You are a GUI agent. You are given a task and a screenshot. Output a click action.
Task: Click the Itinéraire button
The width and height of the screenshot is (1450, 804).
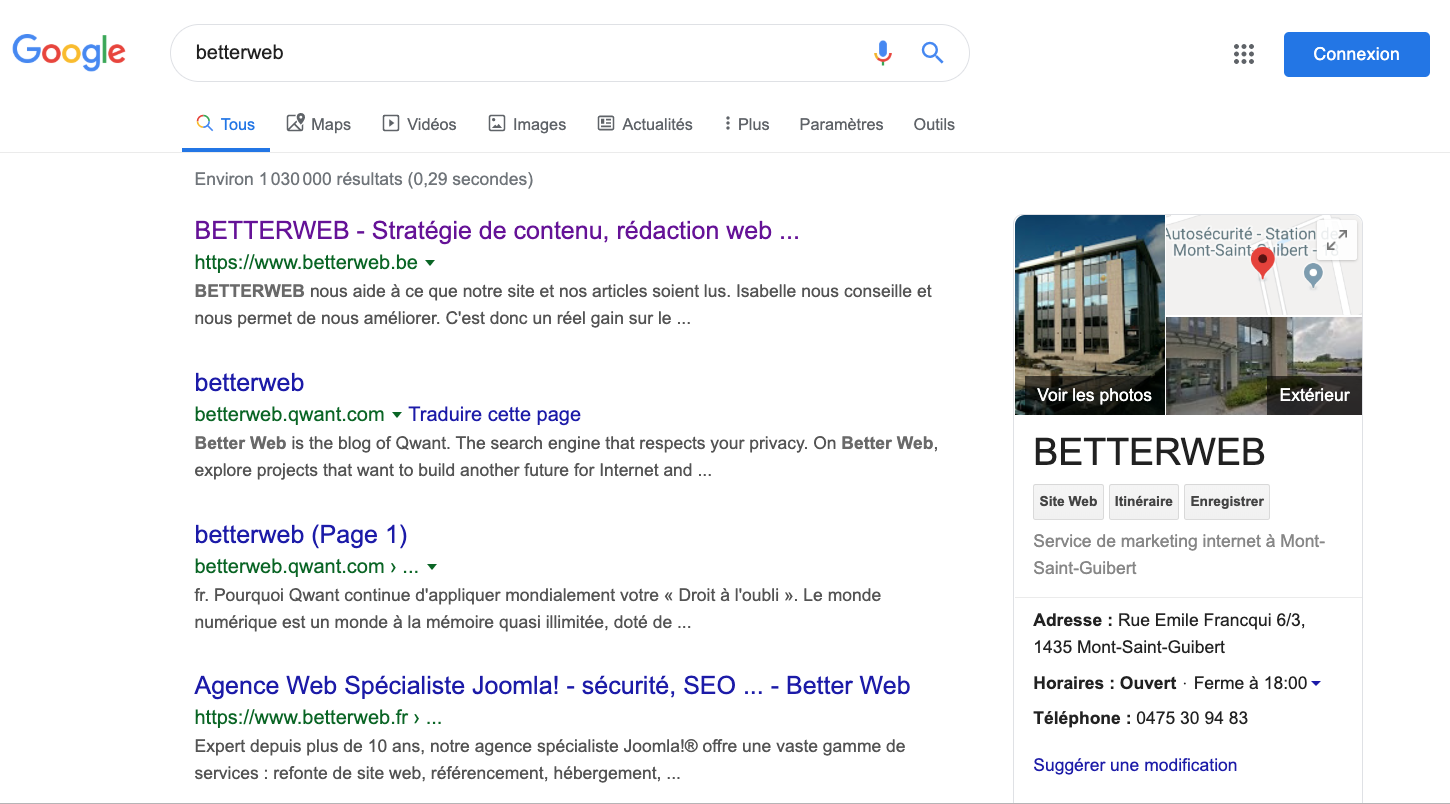1143,502
